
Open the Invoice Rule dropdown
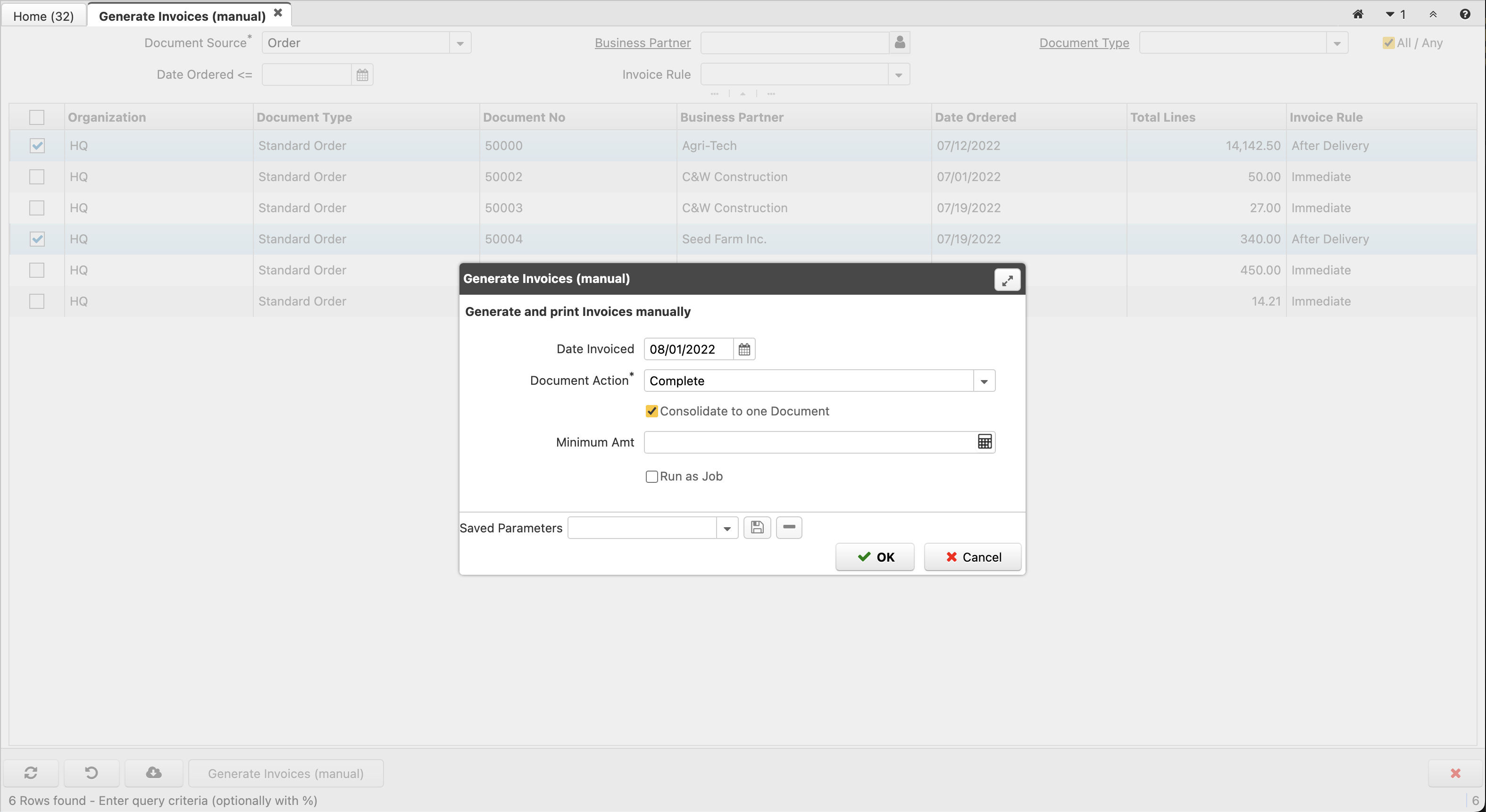pos(898,74)
